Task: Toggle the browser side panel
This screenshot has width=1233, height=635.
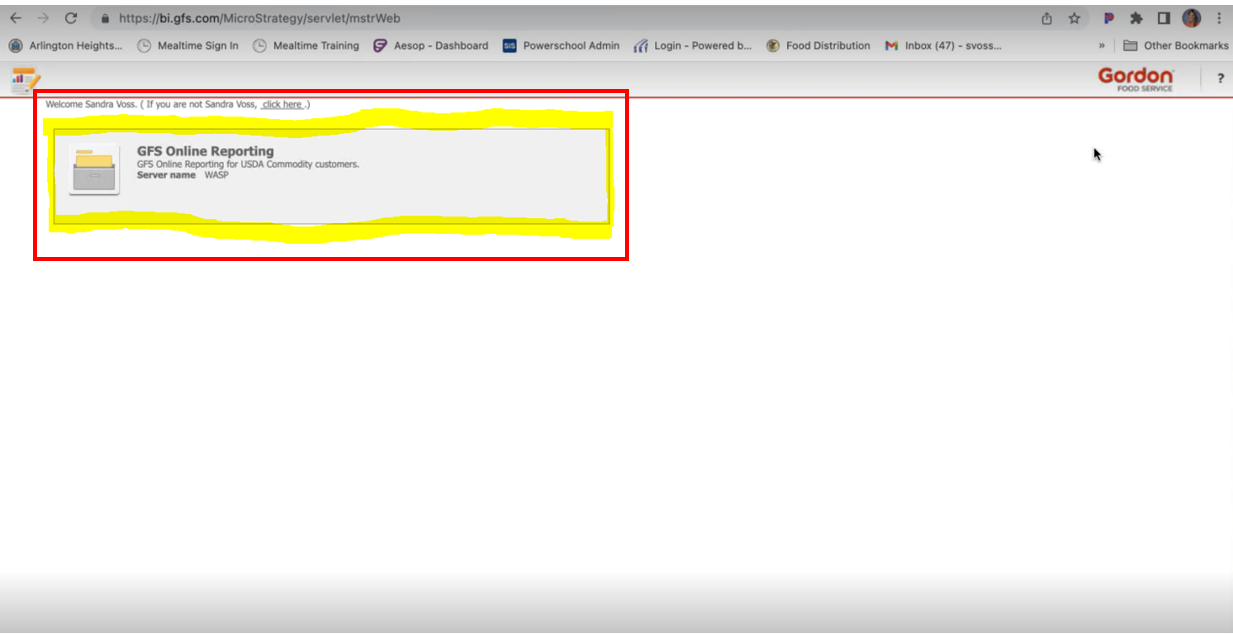Action: coord(1164,18)
